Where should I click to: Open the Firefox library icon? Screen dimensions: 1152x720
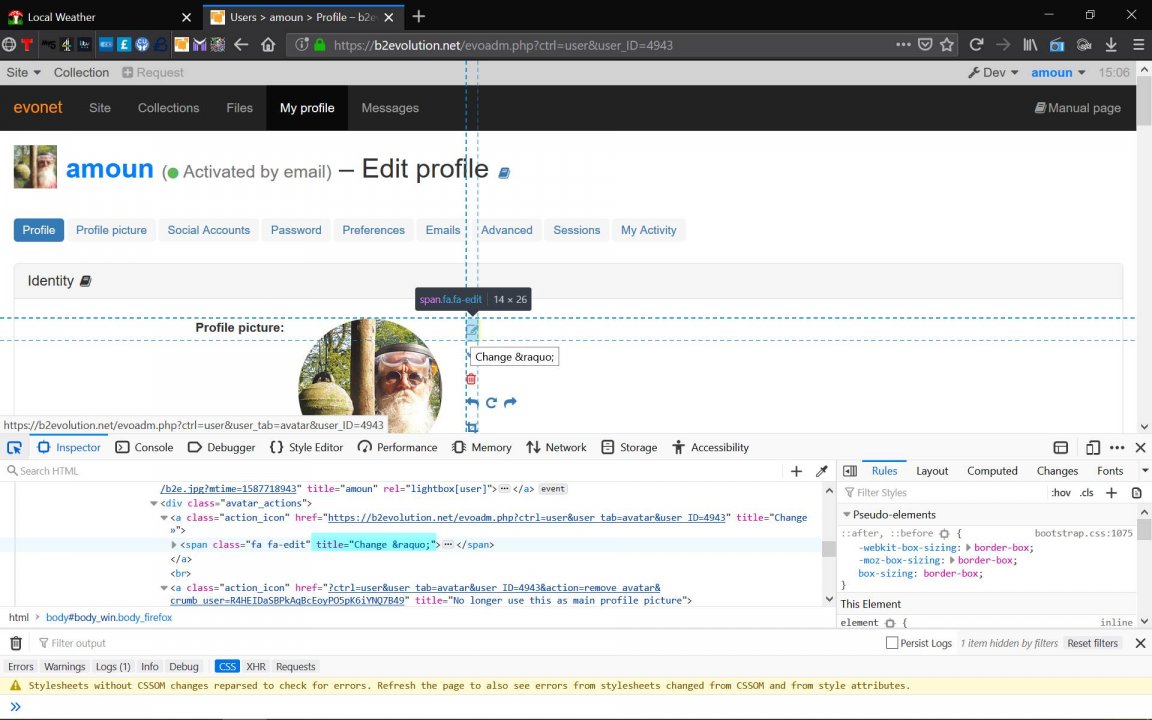pyautogui.click(x=1030, y=45)
